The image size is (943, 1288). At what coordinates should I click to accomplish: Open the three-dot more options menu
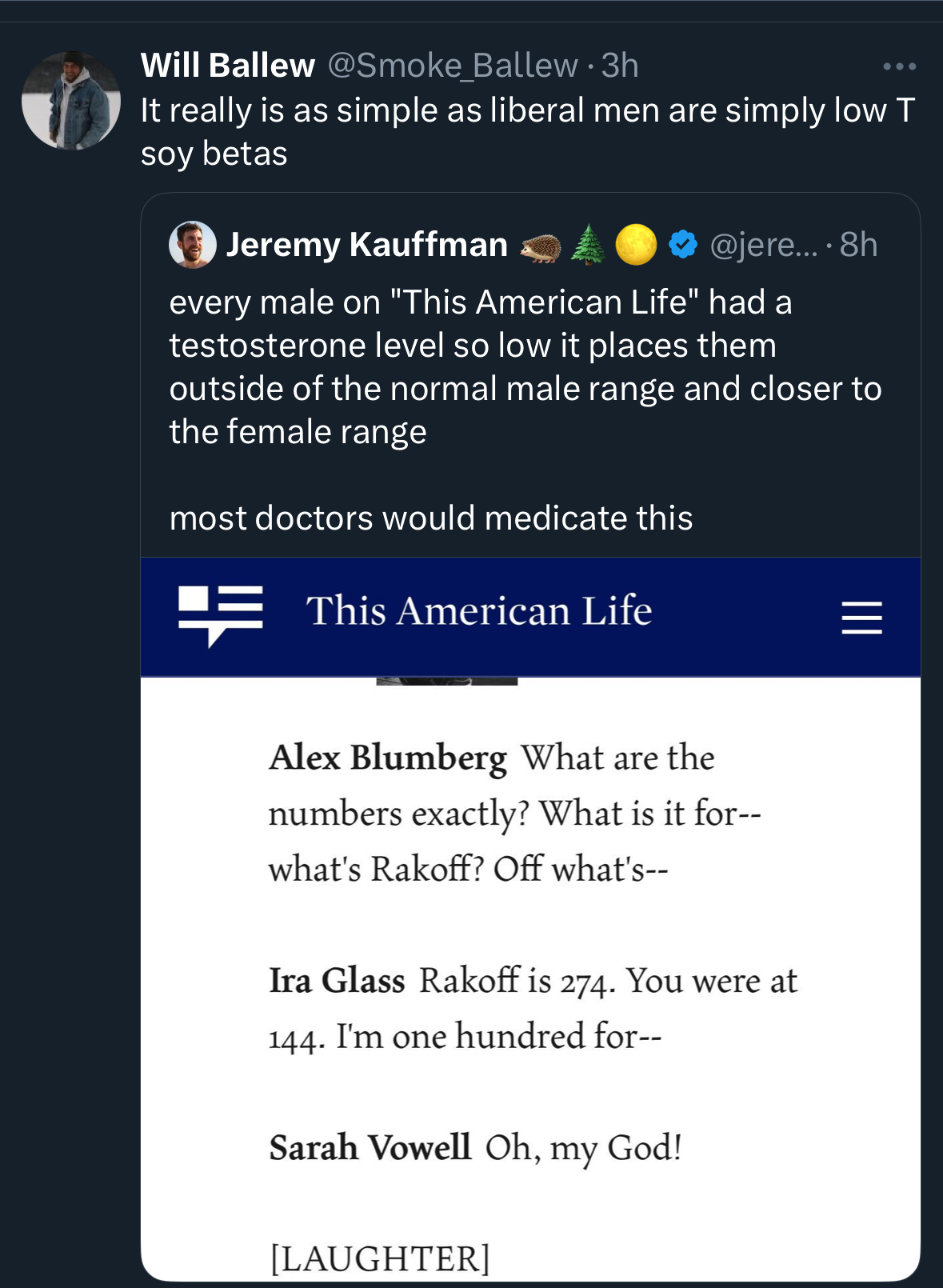899,66
